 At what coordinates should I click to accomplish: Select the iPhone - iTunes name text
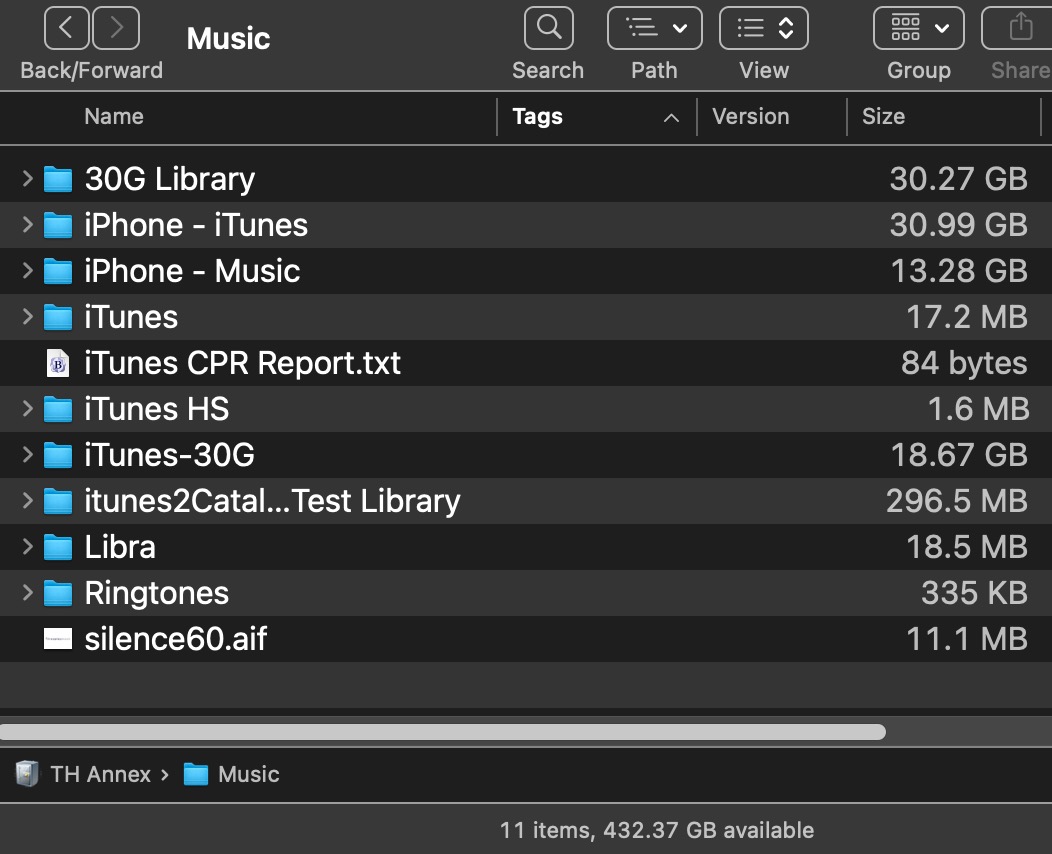coord(196,225)
